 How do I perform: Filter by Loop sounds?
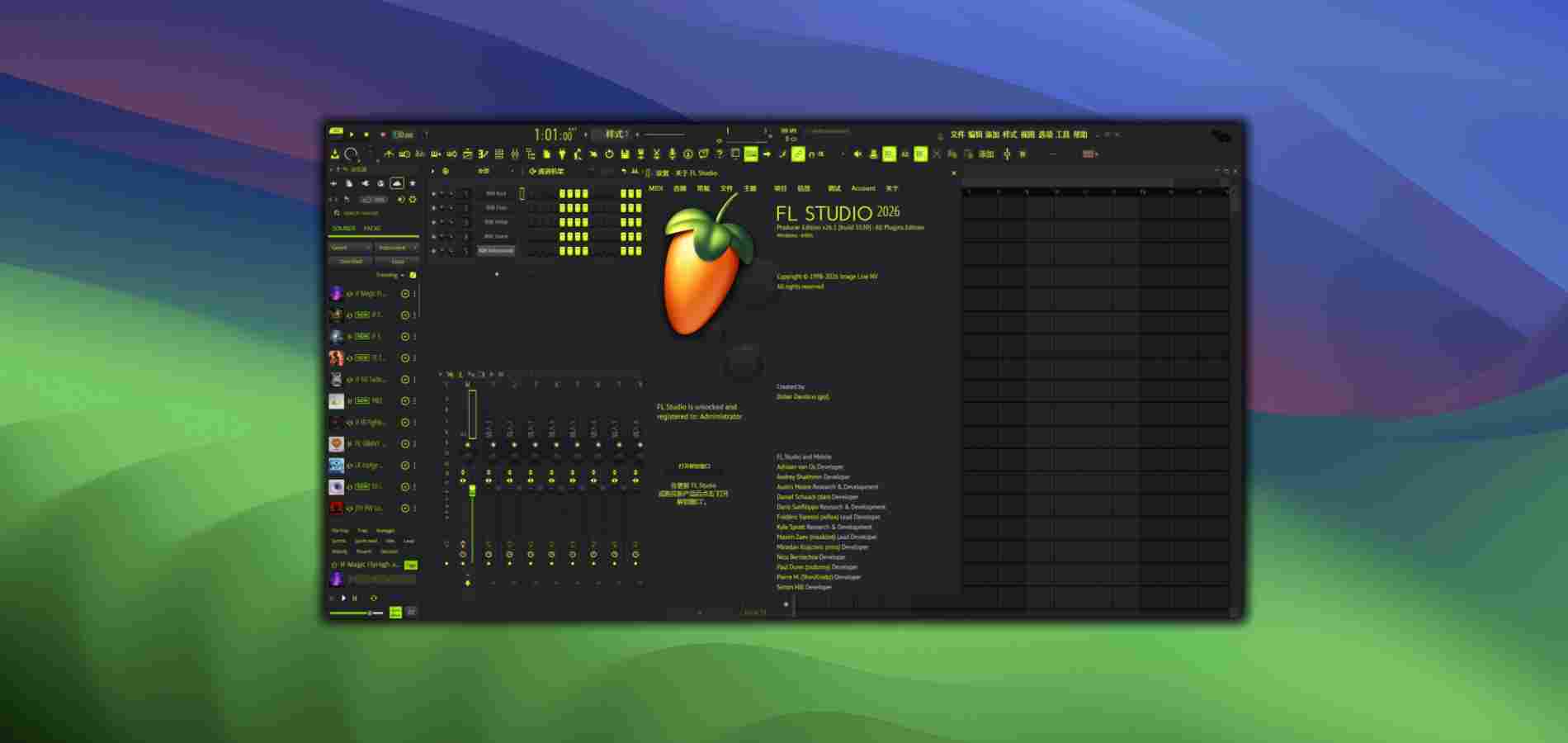398,261
